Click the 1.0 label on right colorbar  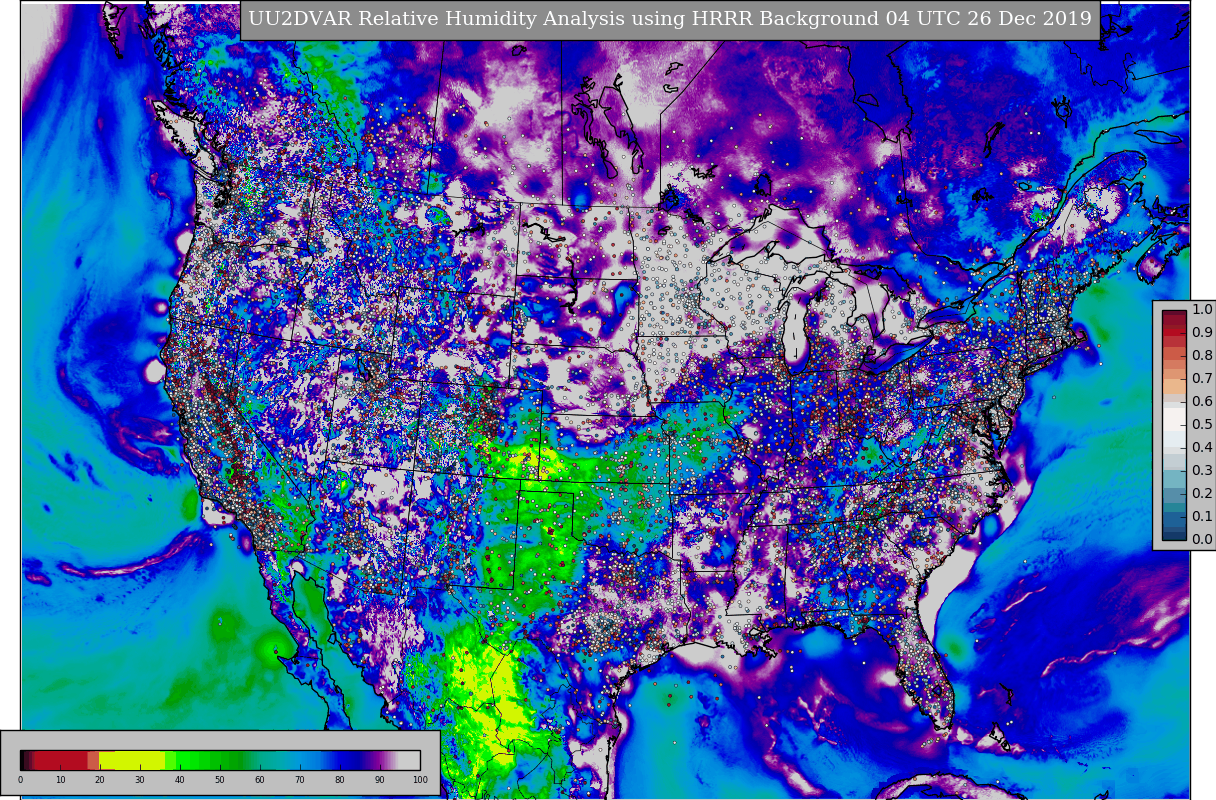click(x=1202, y=310)
